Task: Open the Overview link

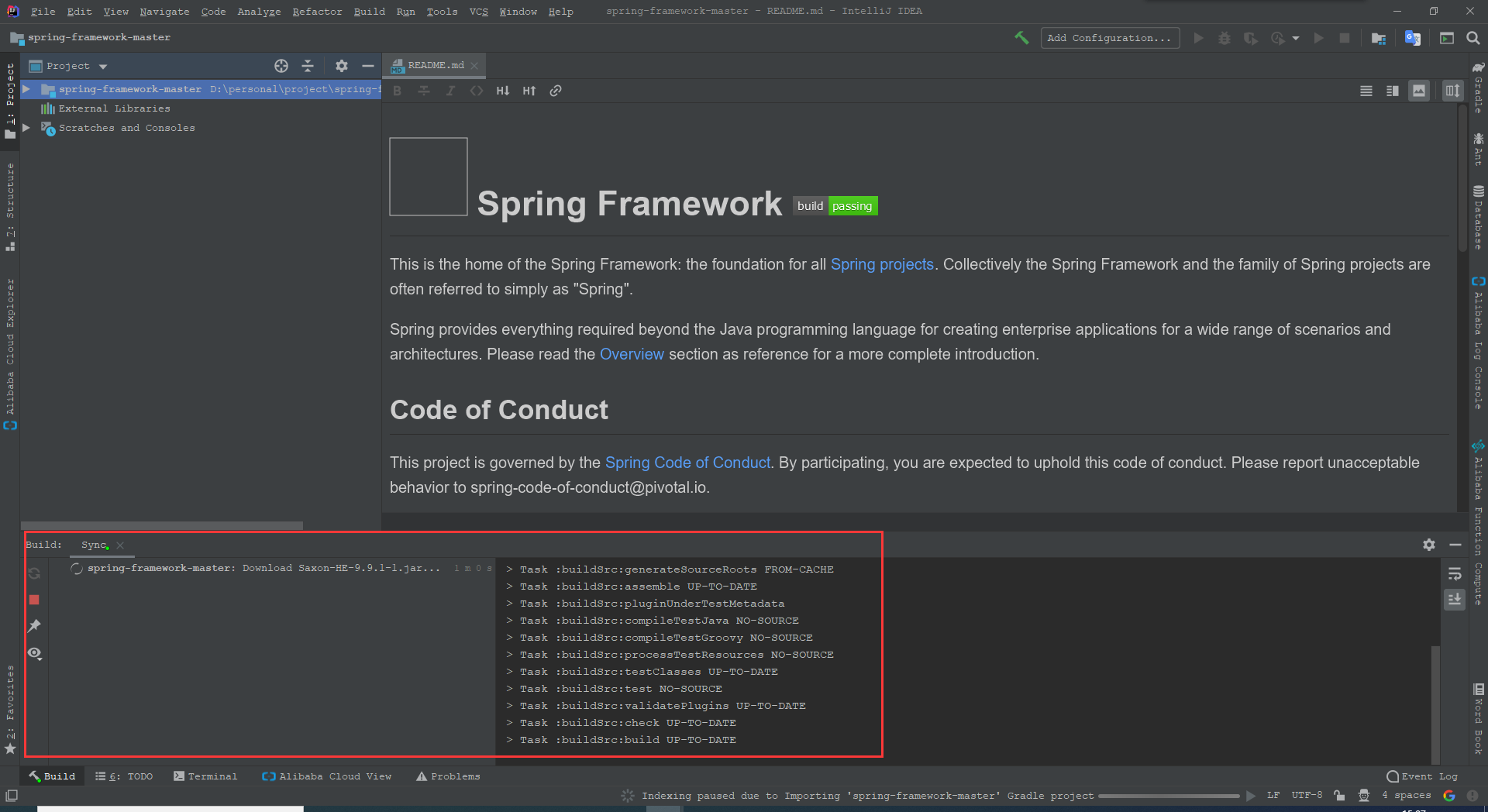Action: point(632,354)
